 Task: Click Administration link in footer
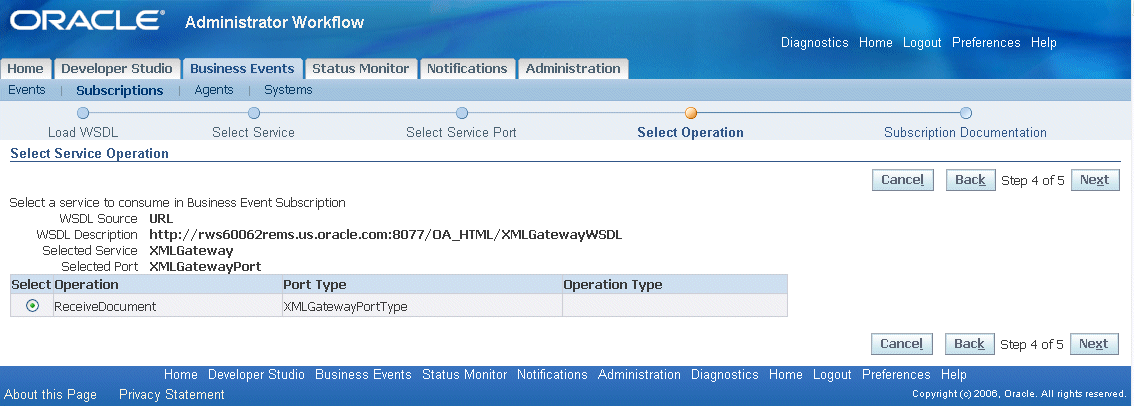click(x=639, y=375)
